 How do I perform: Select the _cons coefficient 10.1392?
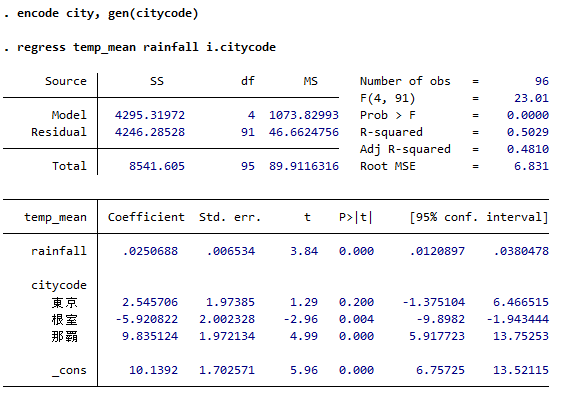click(153, 370)
